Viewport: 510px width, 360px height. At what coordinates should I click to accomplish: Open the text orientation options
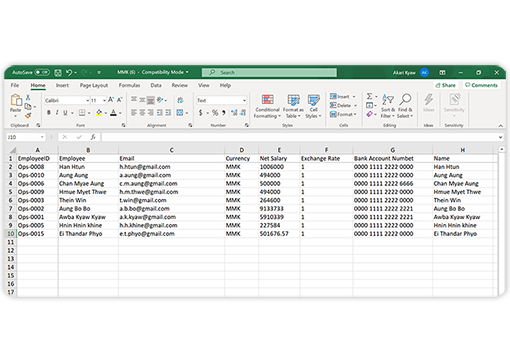(x=161, y=100)
